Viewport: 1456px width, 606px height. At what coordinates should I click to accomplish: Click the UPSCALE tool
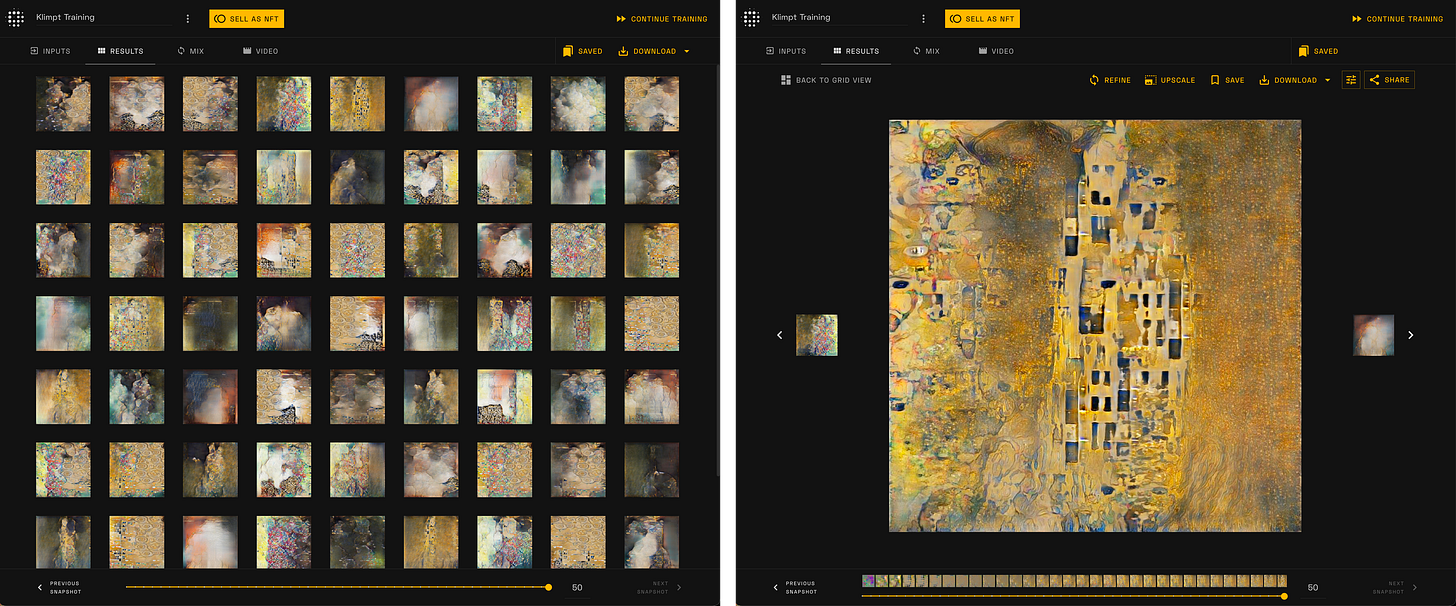(1170, 80)
